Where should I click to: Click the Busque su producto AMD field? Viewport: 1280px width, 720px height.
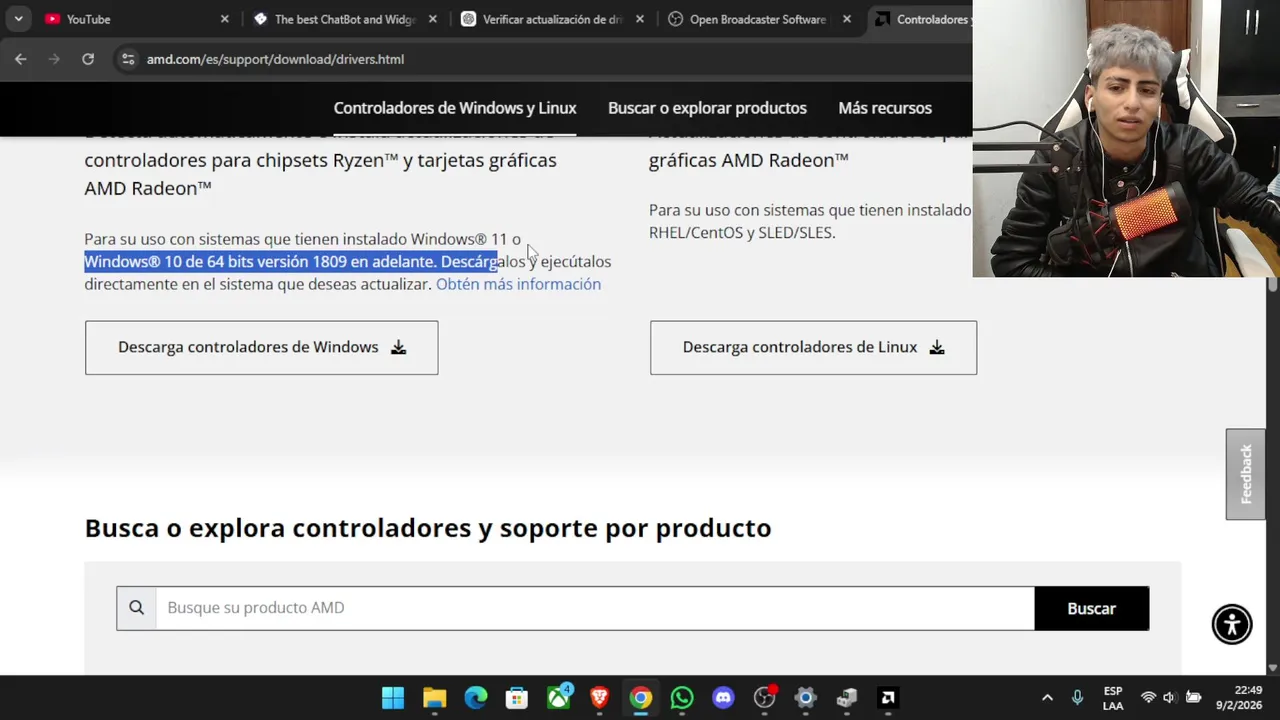[595, 608]
